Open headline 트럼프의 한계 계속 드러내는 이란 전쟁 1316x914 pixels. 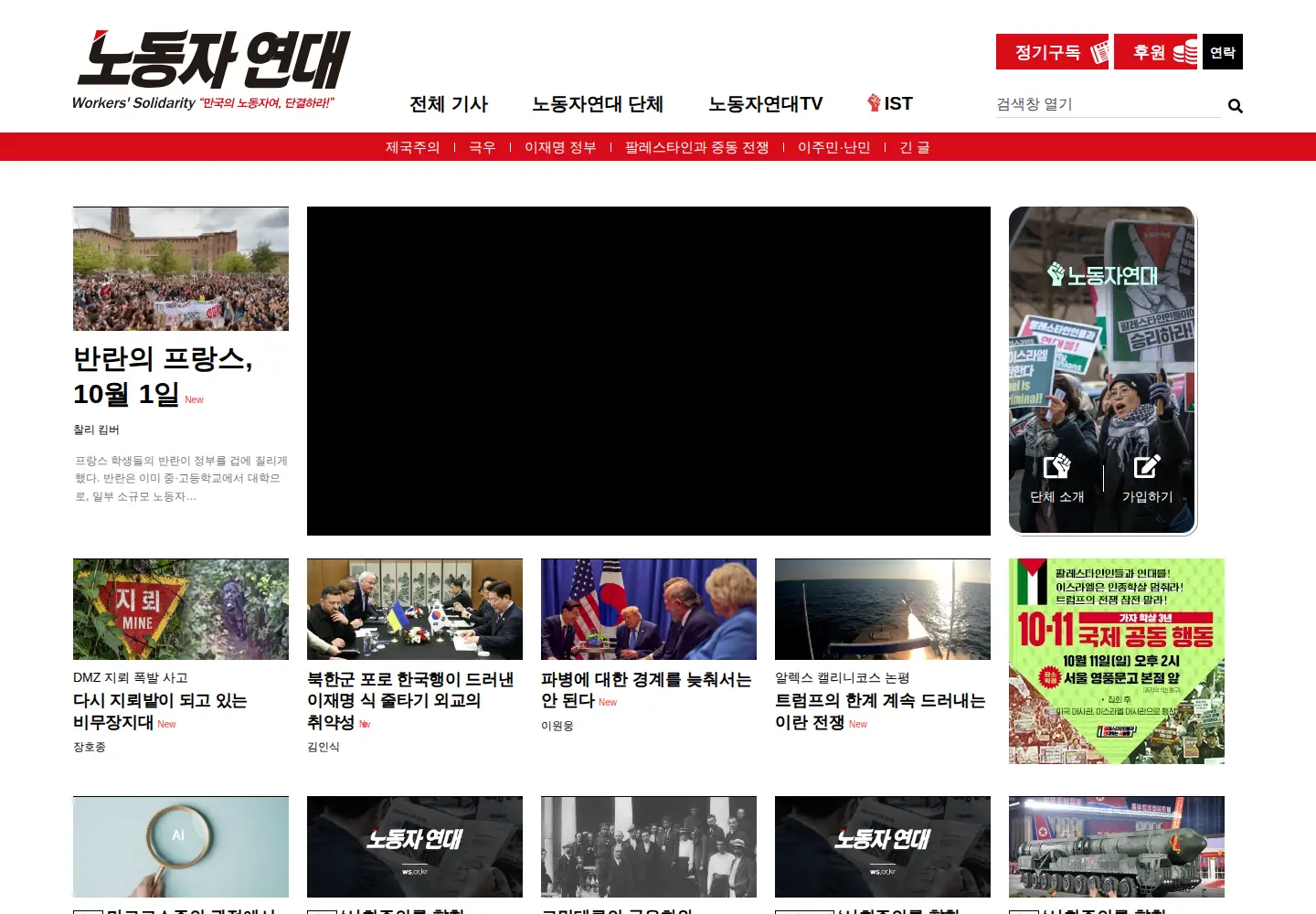pyautogui.click(x=880, y=711)
